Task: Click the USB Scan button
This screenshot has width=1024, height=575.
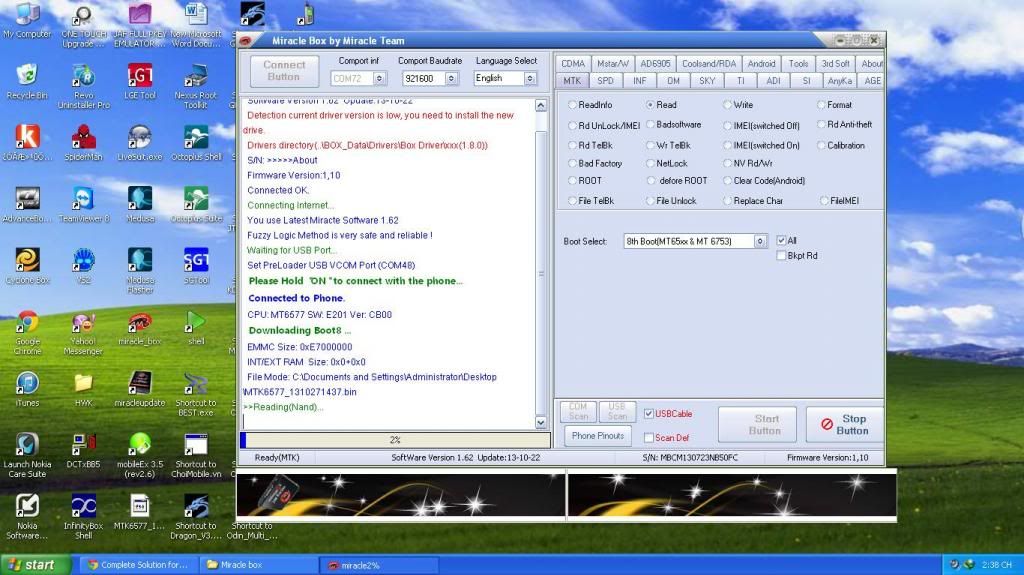Action: [x=616, y=411]
